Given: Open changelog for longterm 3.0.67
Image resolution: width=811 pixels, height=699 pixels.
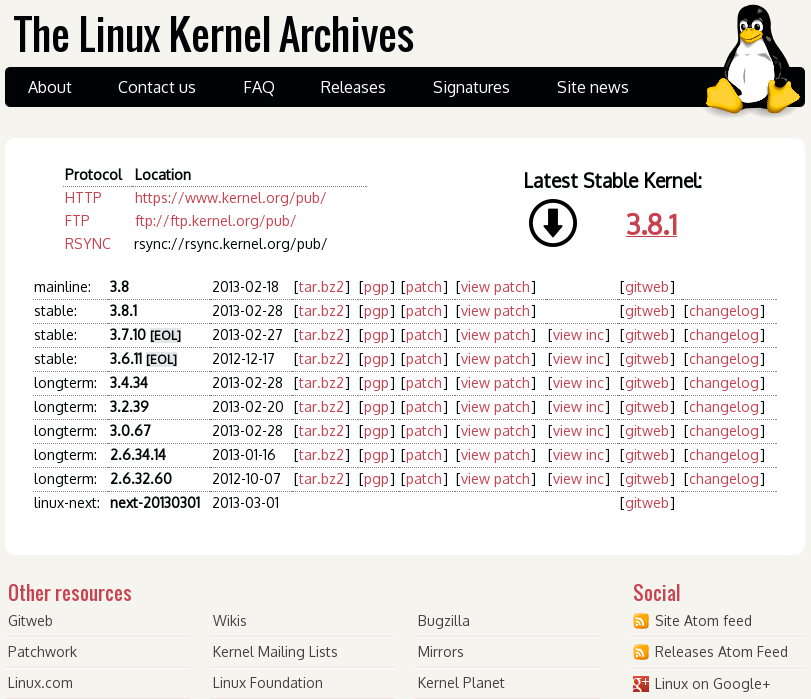Looking at the screenshot, I should [724, 431].
